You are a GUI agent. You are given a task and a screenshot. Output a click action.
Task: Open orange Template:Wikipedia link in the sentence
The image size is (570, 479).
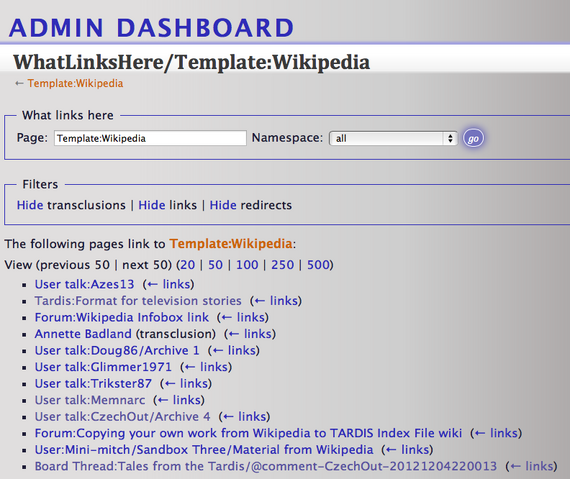click(x=231, y=243)
